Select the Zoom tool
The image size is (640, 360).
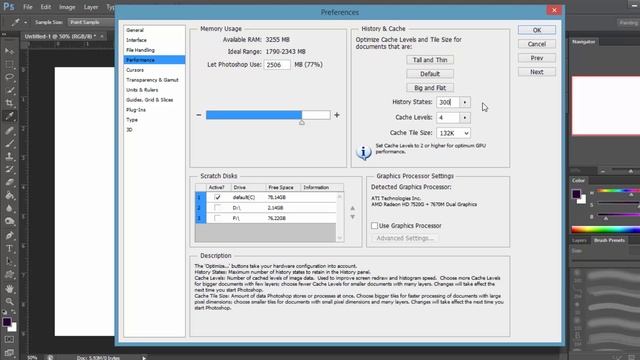9,302
